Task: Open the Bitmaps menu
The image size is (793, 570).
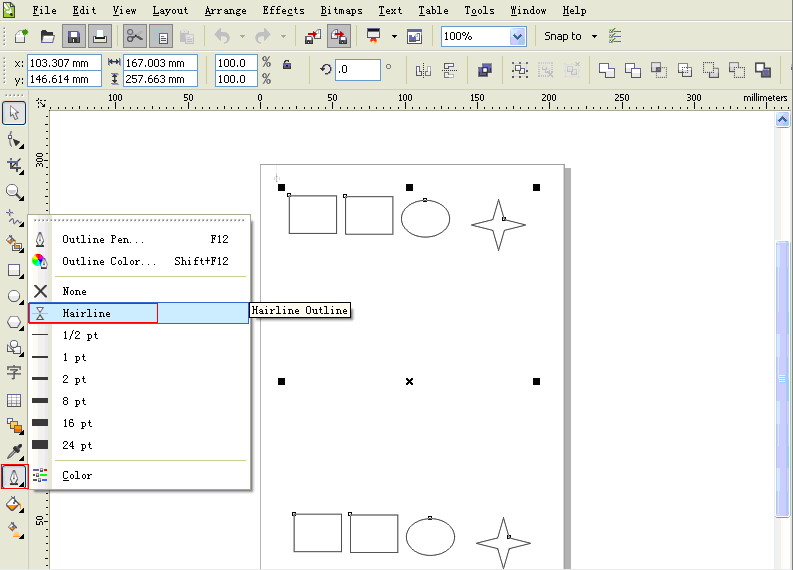Action: pos(341,10)
